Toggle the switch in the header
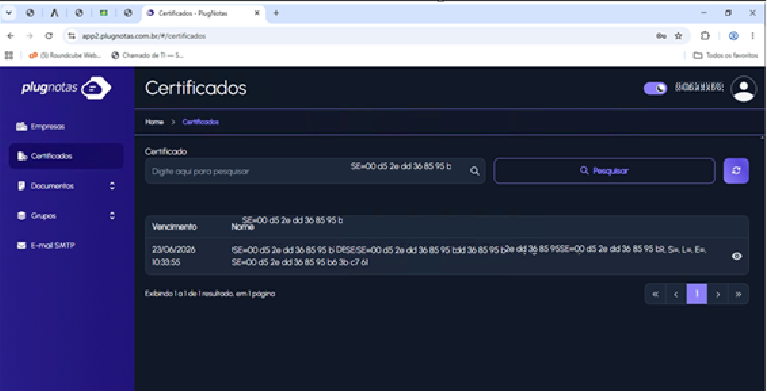The height and width of the screenshot is (392, 767). tap(655, 88)
